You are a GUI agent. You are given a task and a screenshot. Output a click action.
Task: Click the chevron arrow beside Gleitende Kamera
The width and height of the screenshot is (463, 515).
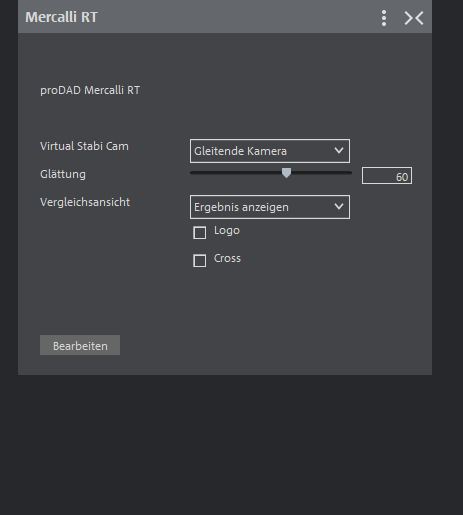pyautogui.click(x=339, y=150)
